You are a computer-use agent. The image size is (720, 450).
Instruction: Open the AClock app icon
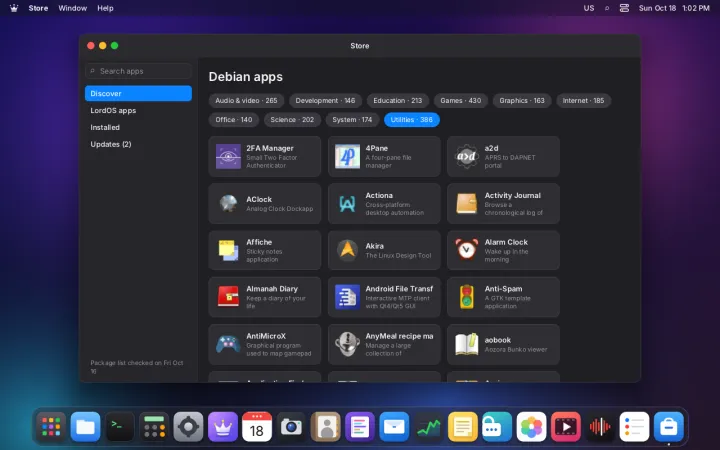(x=228, y=203)
